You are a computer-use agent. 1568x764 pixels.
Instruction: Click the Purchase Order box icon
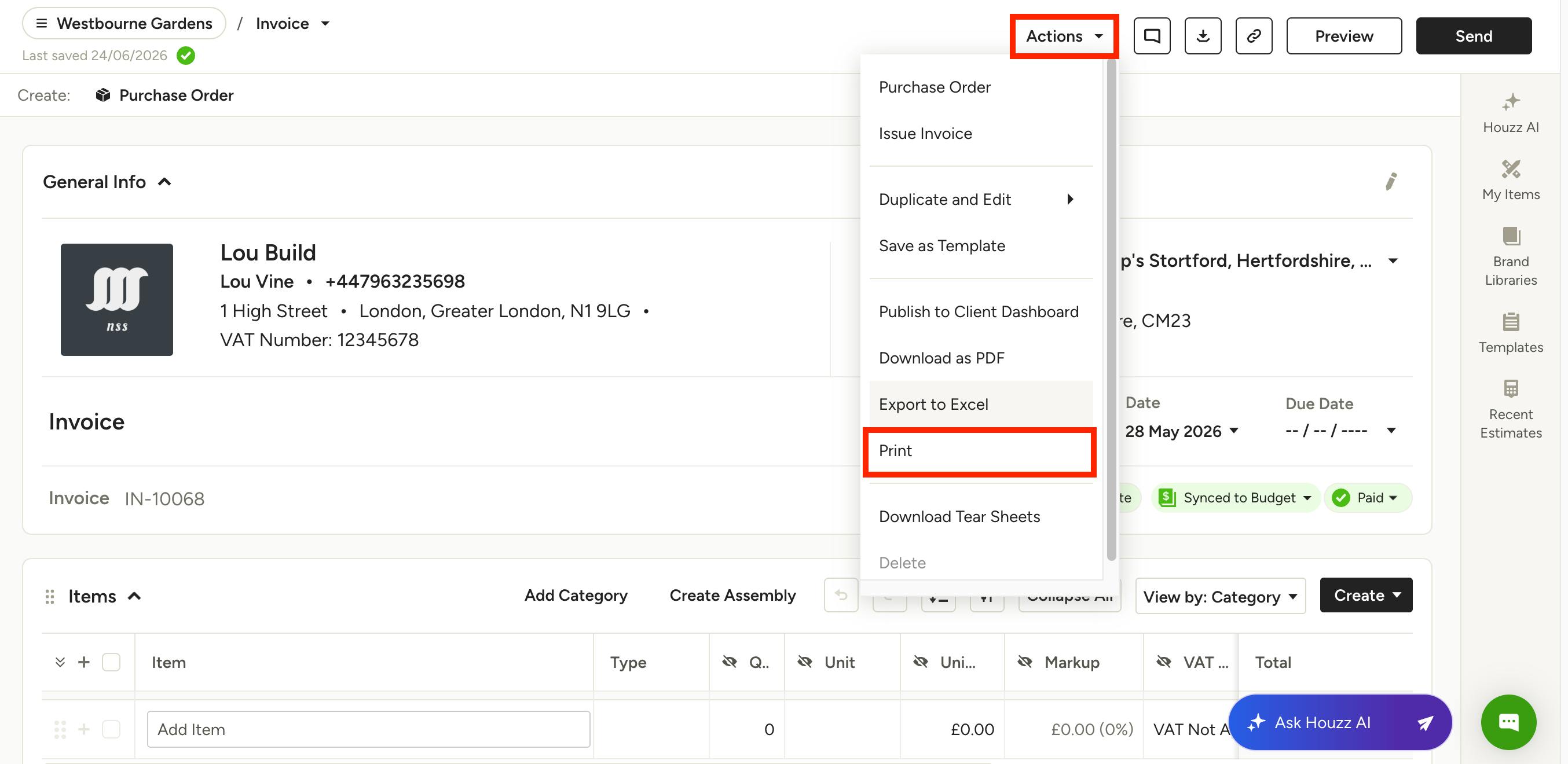(103, 95)
